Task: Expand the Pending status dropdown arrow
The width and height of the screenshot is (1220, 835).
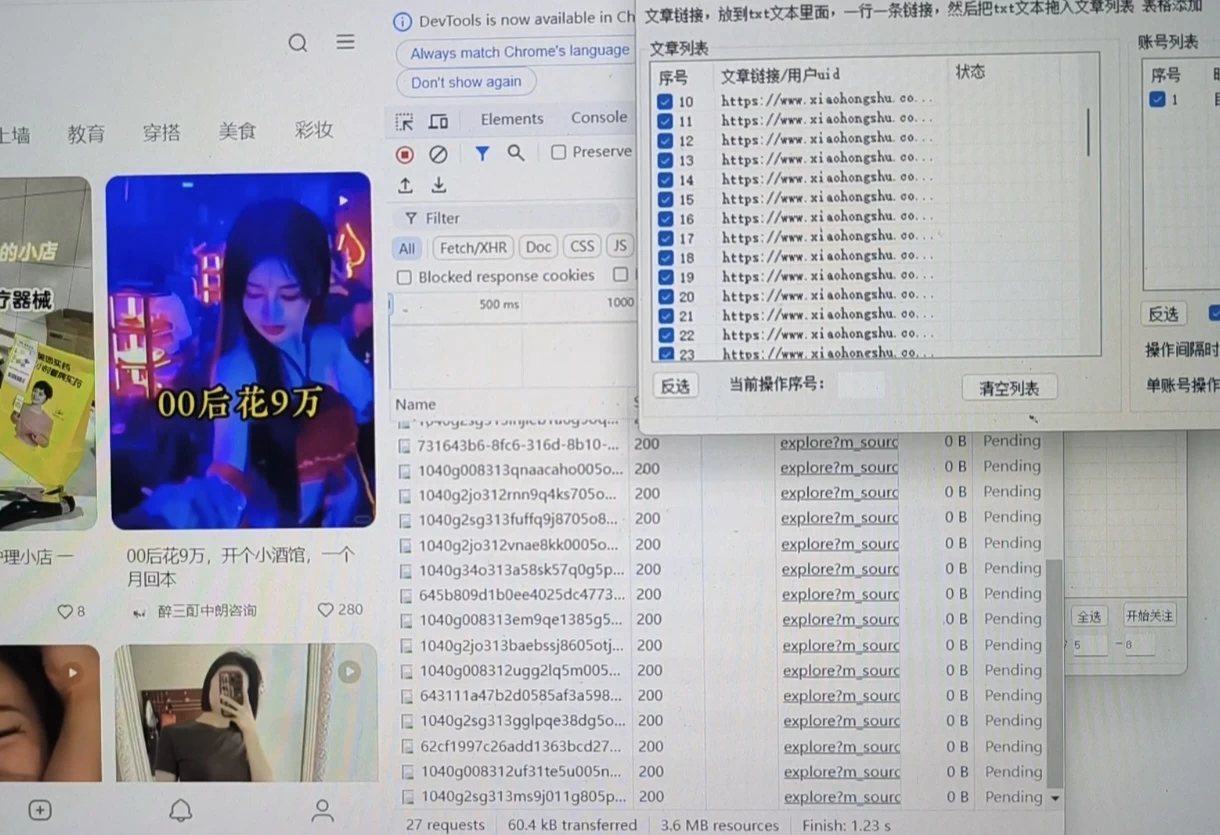Action: [1053, 797]
